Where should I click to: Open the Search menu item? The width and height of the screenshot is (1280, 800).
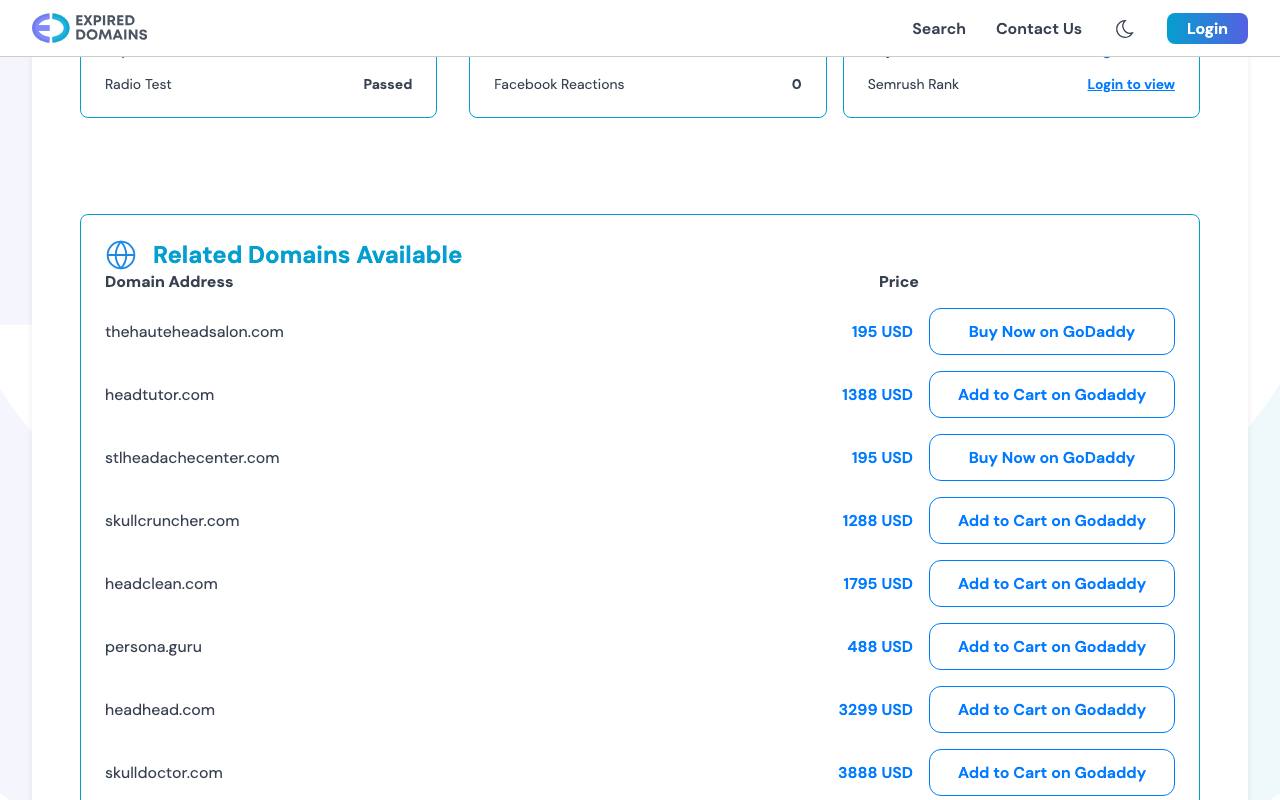point(938,28)
